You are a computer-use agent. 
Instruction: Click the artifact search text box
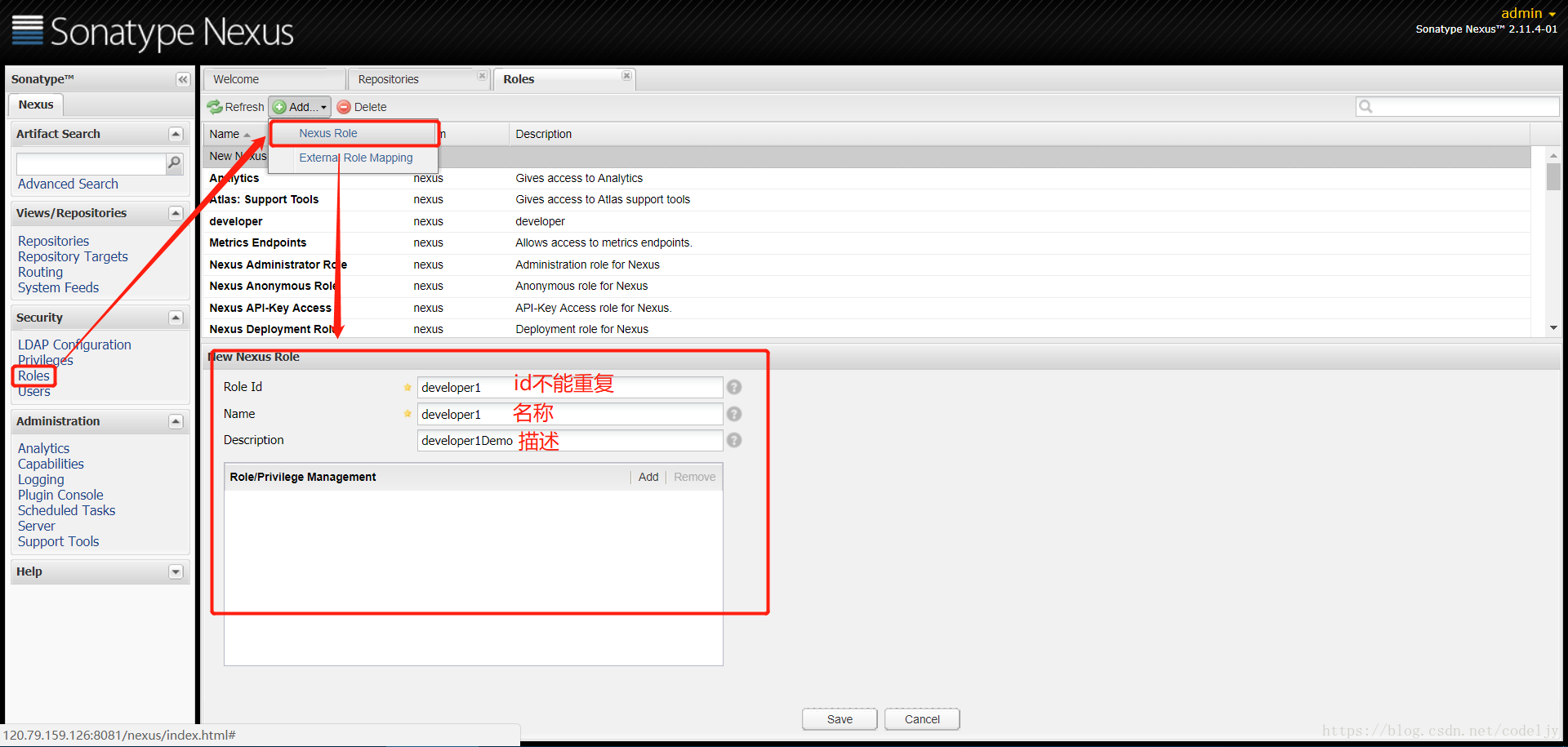(91, 163)
